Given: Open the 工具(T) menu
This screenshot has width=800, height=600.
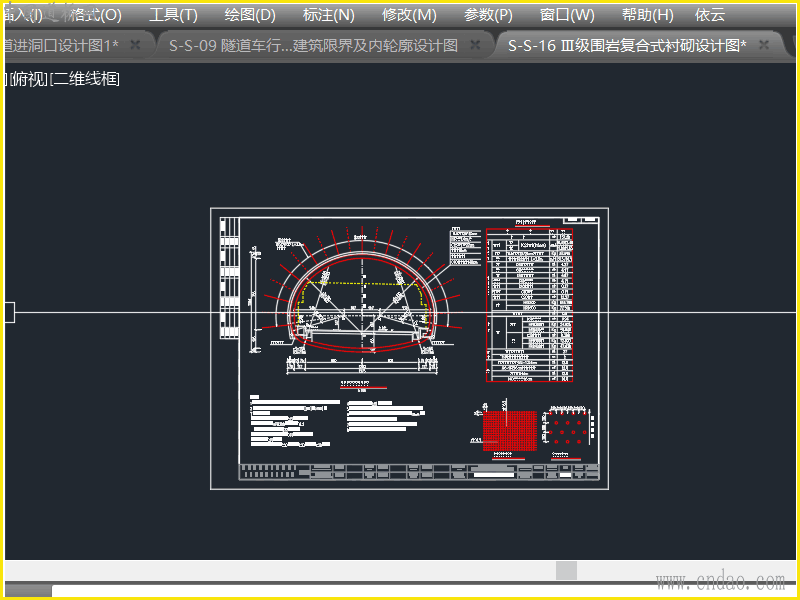Looking at the screenshot, I should [x=173, y=15].
